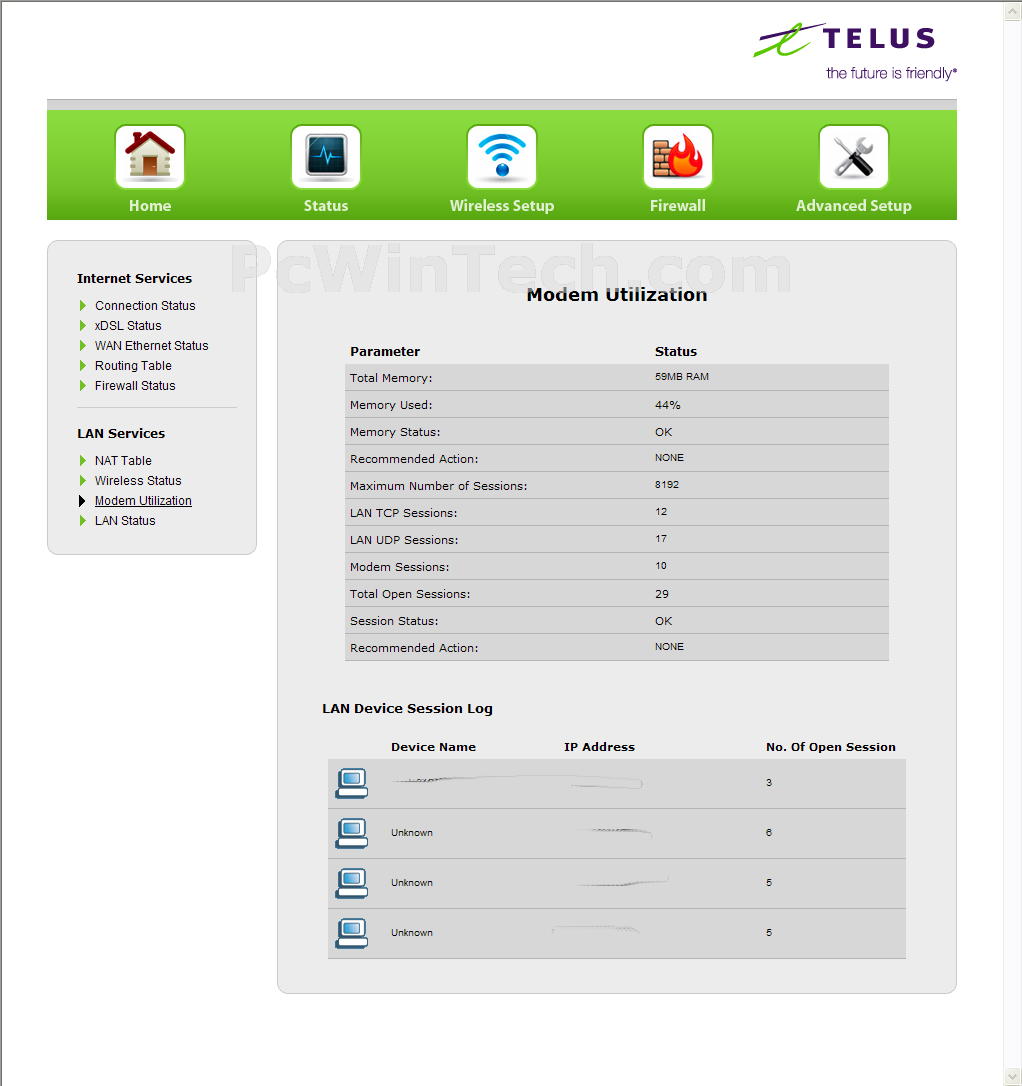Click the green arrow beside Routing Table
The height and width of the screenshot is (1086, 1022).
click(x=83, y=366)
